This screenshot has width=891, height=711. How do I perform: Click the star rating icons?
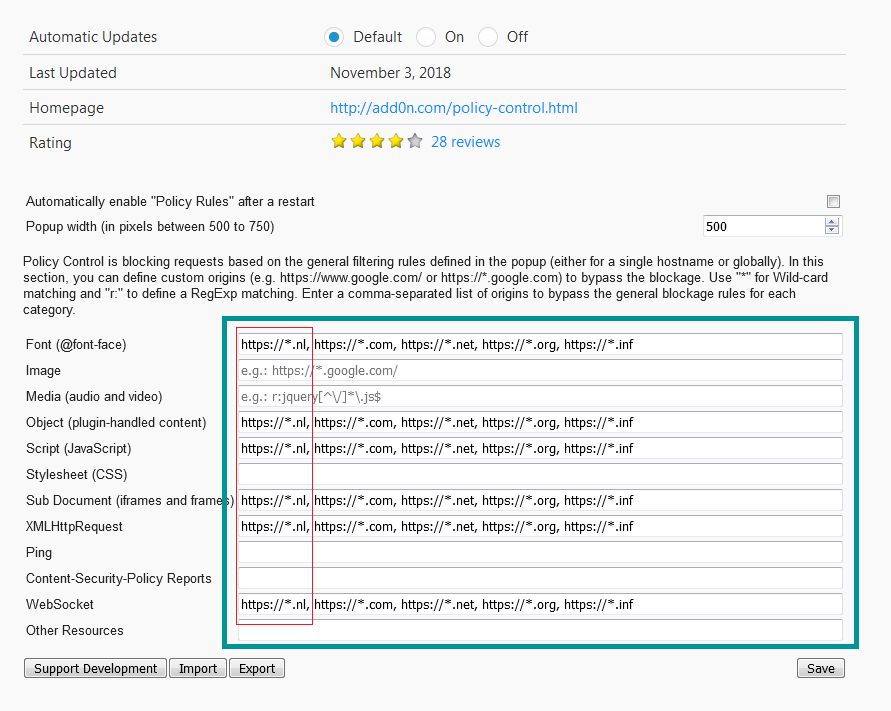pyautogui.click(x=377, y=142)
